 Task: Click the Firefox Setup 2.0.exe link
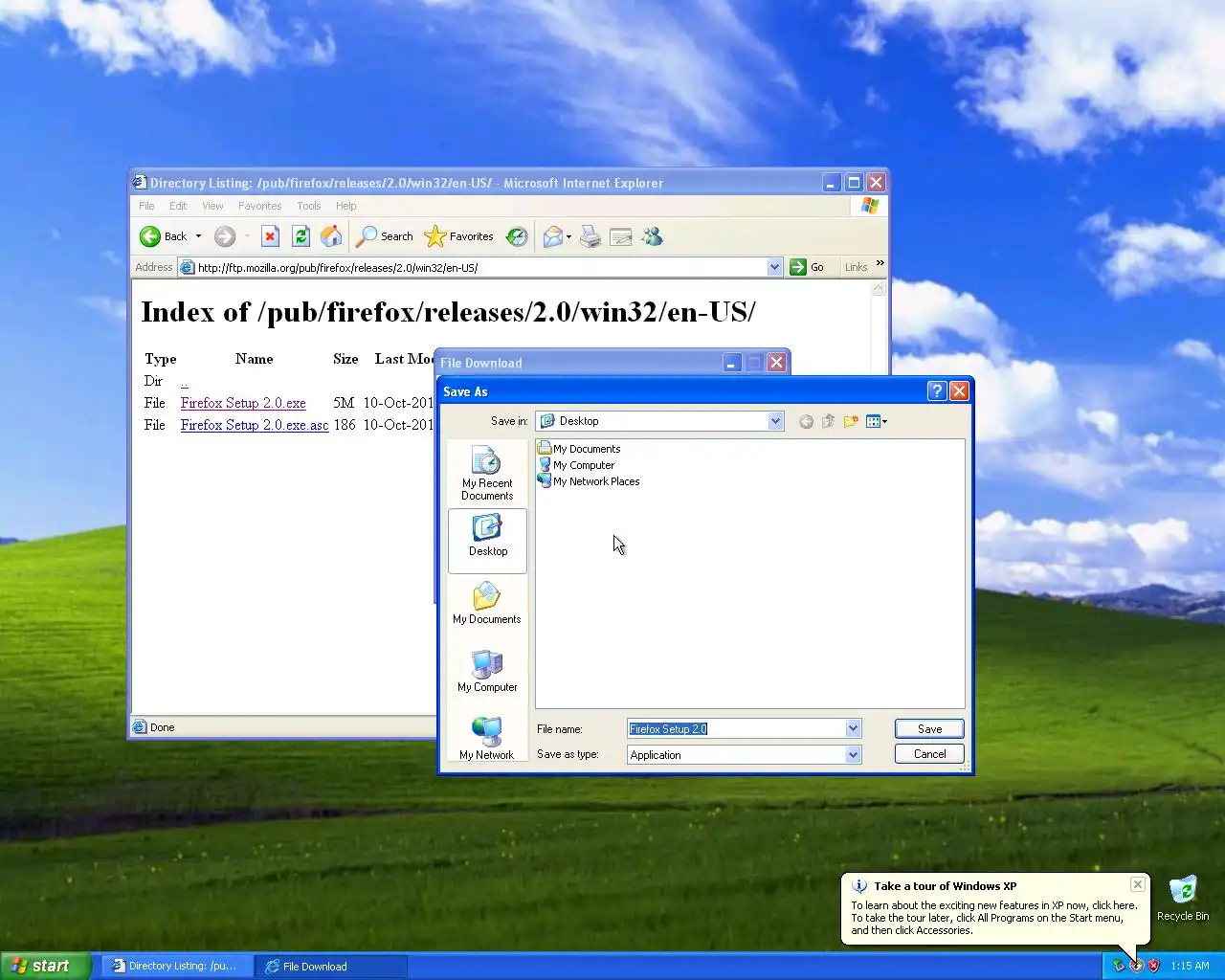243,403
